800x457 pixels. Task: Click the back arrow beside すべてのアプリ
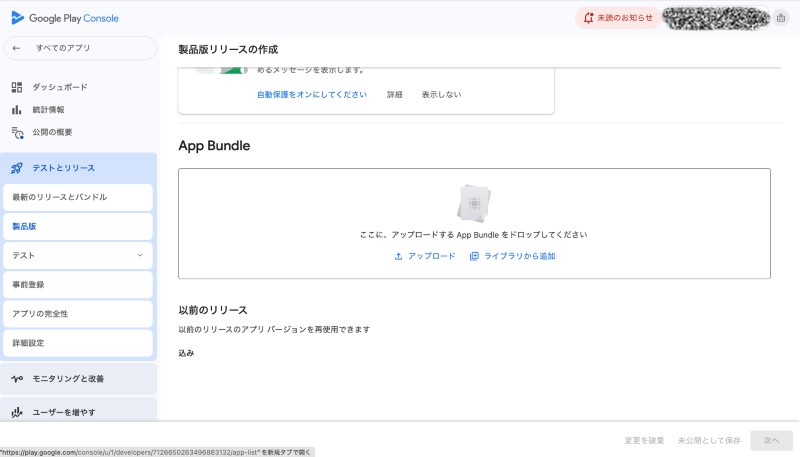pyautogui.click(x=16, y=48)
